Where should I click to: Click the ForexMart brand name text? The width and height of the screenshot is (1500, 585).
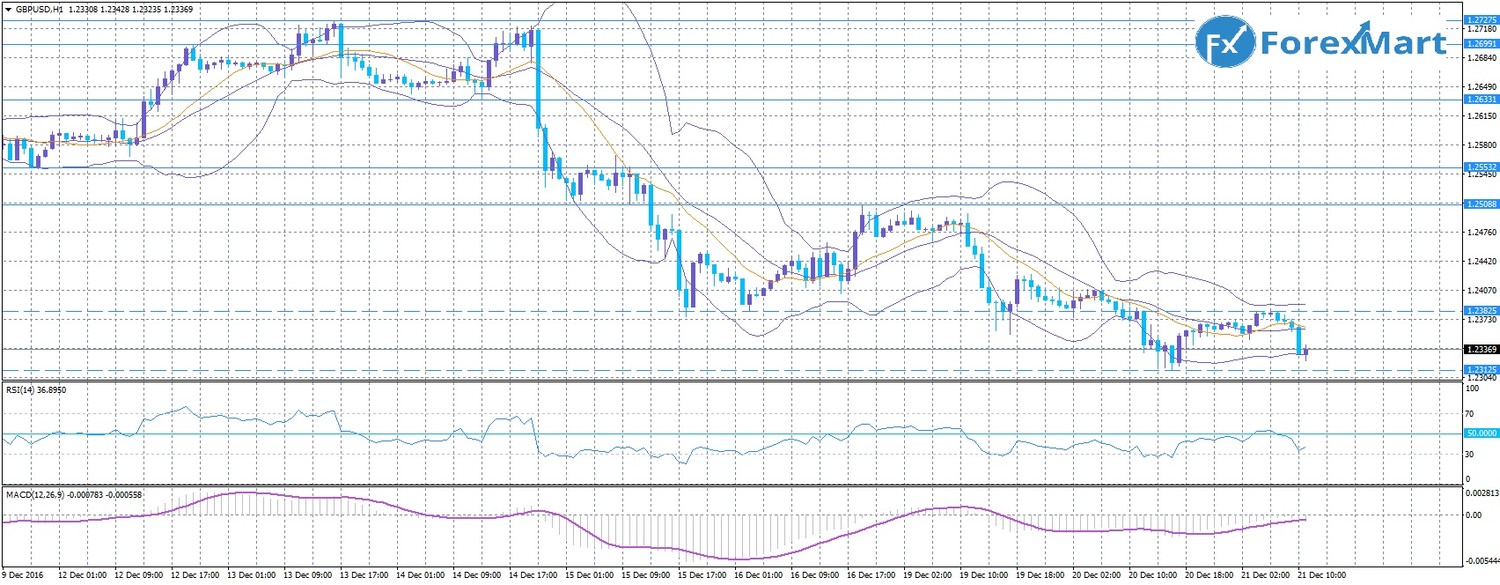coord(1353,43)
